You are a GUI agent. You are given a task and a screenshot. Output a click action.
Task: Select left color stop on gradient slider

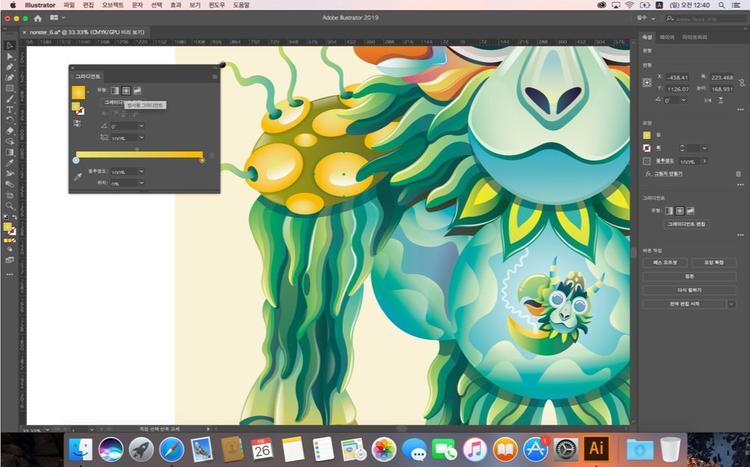[76, 160]
